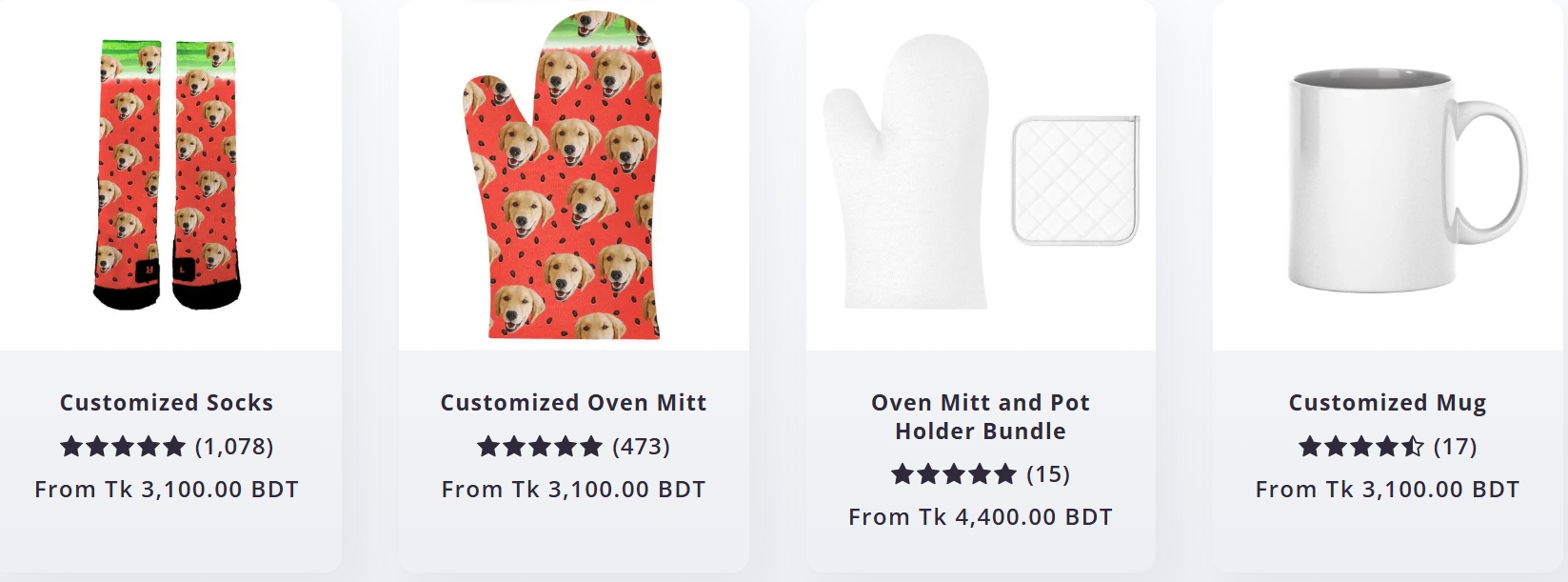This screenshot has height=582, width=1568.
Task: Open the Customized Oven Mitt product image
Action: click(x=562, y=175)
